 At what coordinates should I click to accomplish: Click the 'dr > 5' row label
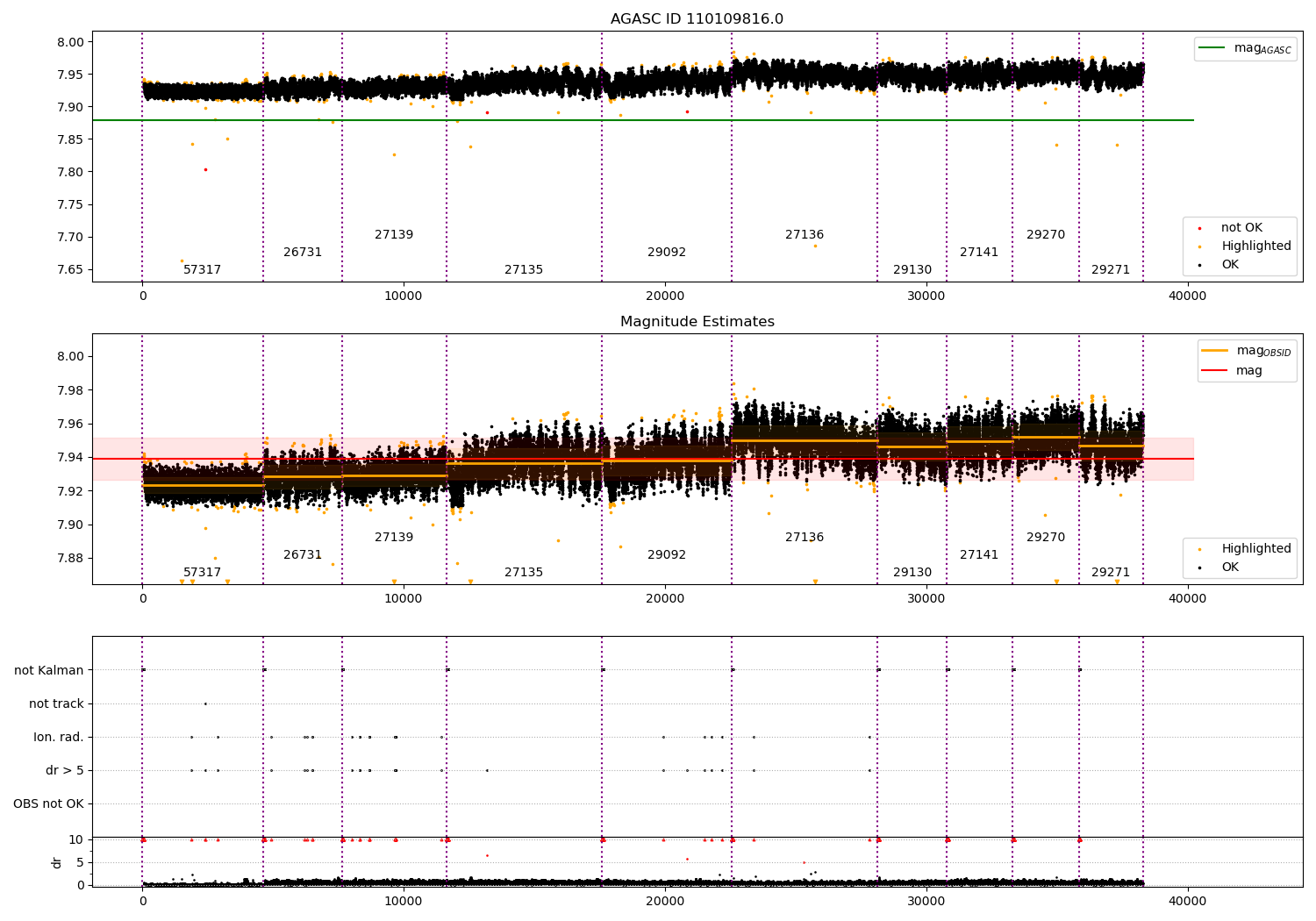point(65,771)
